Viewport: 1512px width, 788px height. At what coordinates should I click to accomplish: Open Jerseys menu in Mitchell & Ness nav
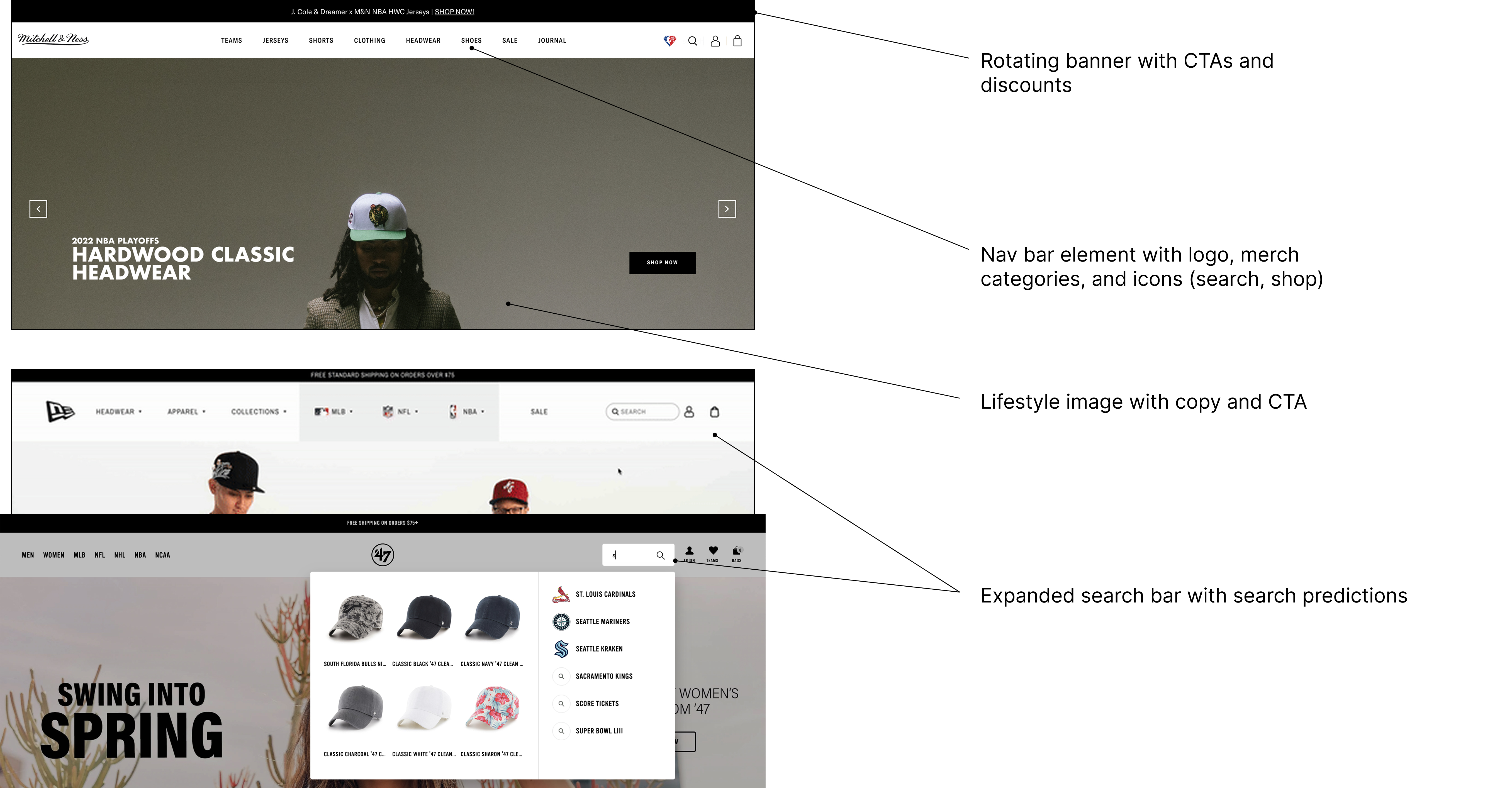275,40
